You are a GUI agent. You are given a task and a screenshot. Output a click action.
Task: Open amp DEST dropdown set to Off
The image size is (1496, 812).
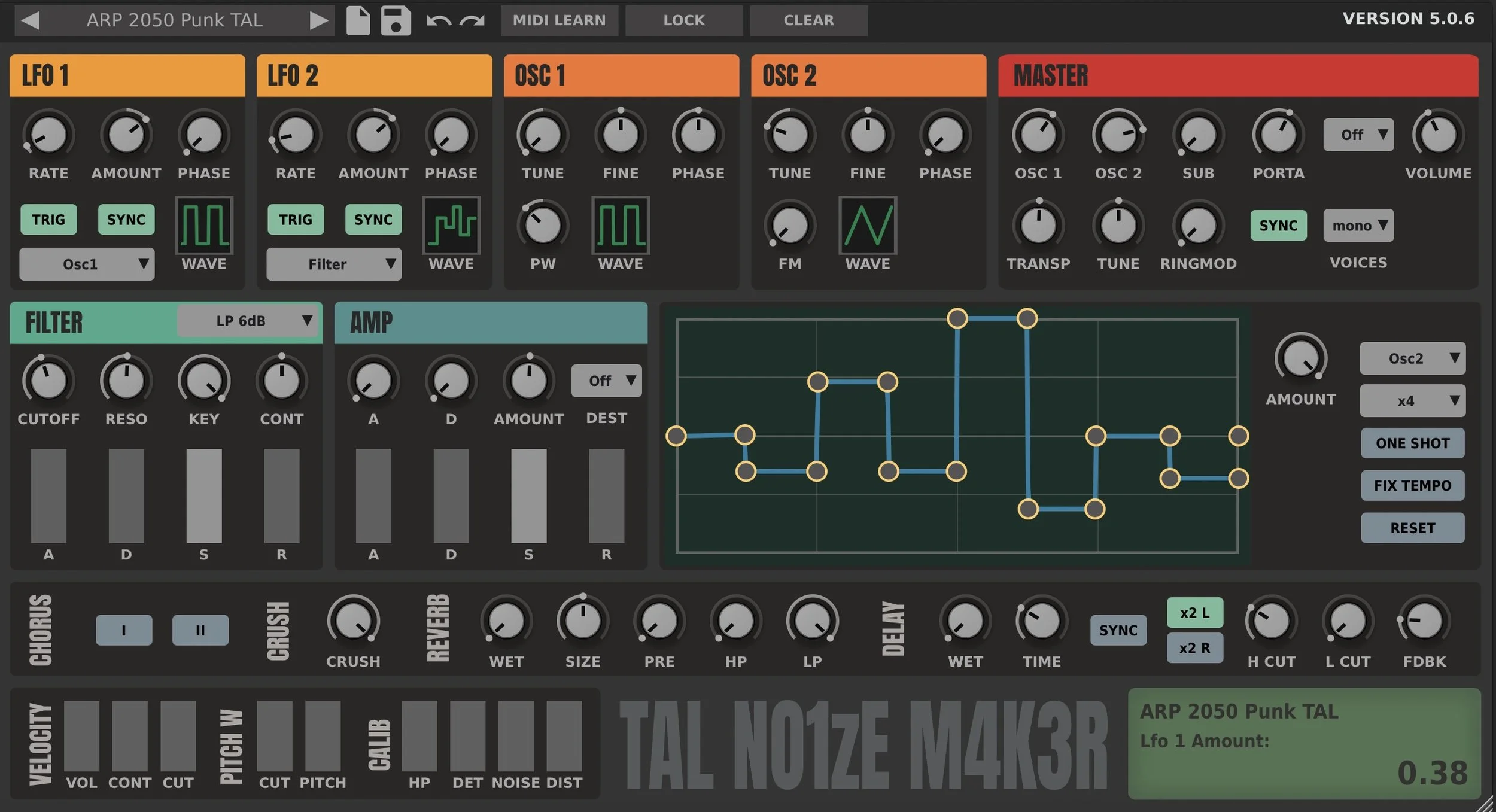click(607, 381)
